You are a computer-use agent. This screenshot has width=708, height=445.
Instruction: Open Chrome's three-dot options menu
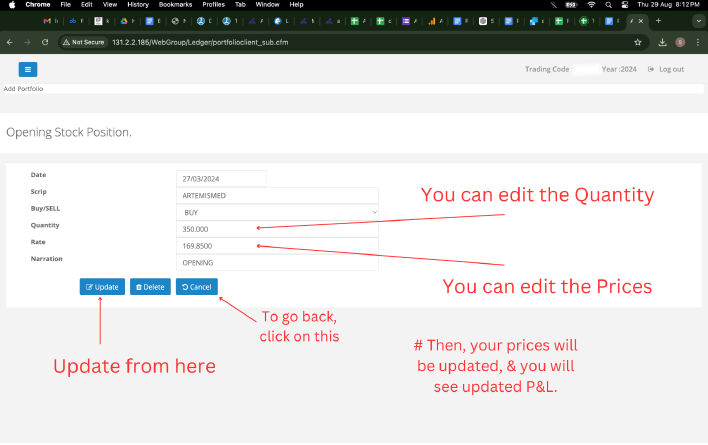[698, 42]
